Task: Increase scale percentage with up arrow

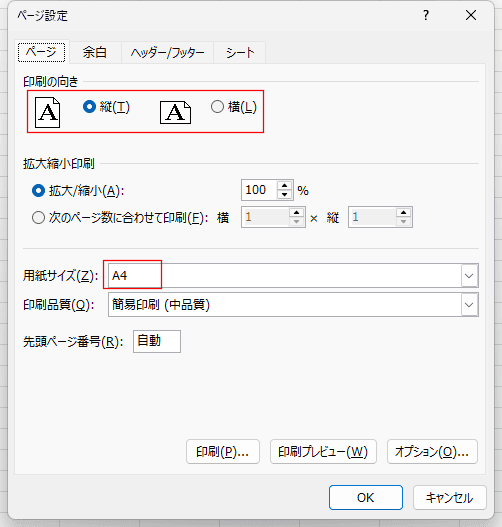Action: point(285,186)
